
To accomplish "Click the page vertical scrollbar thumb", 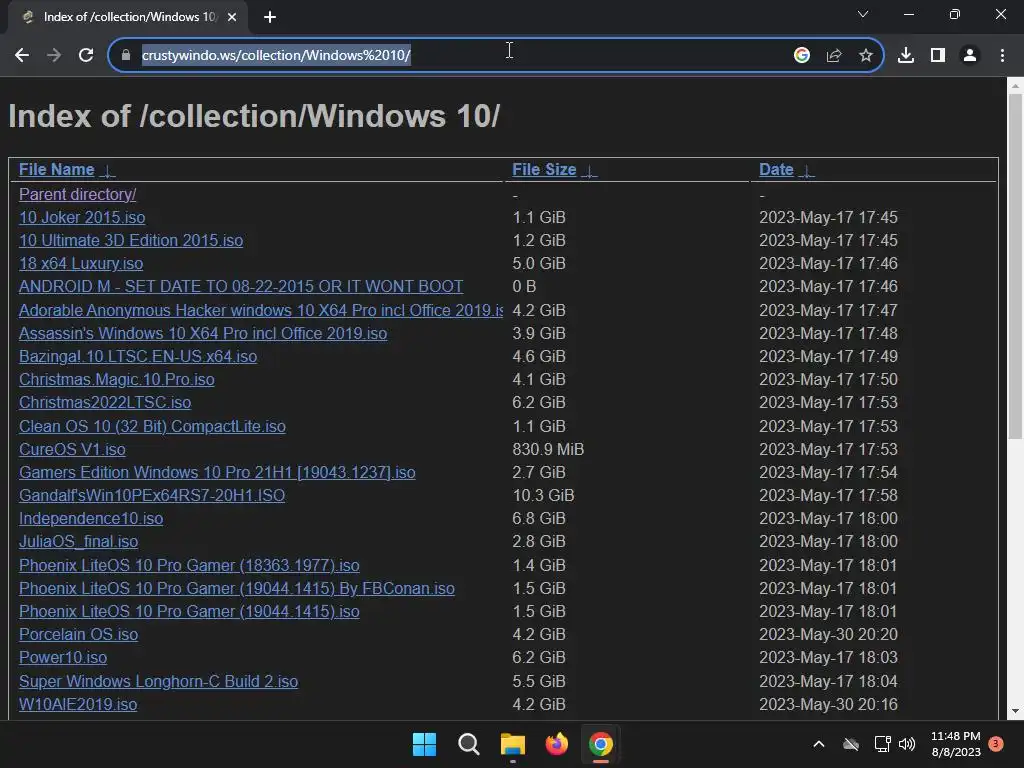I will point(1015,266).
